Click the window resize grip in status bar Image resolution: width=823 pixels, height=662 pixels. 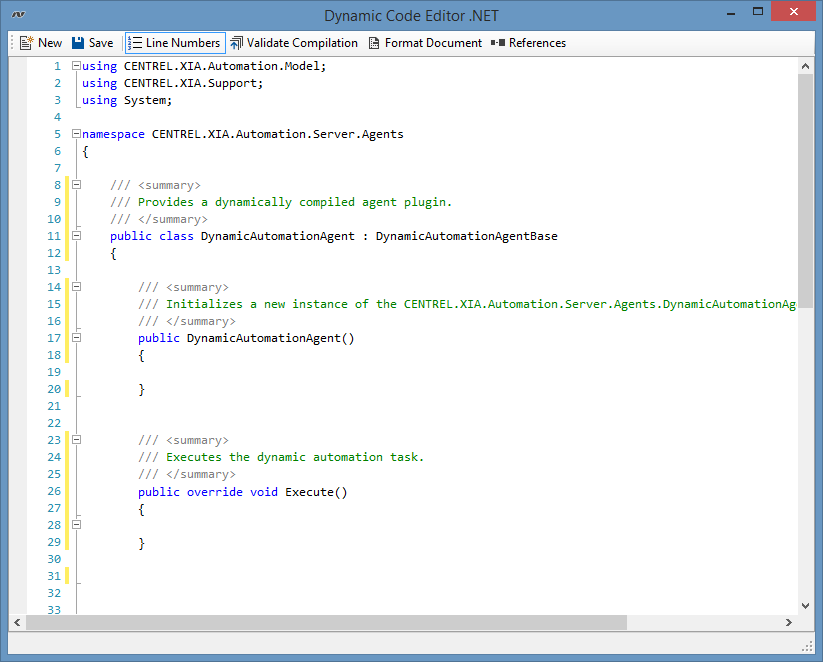(807, 647)
